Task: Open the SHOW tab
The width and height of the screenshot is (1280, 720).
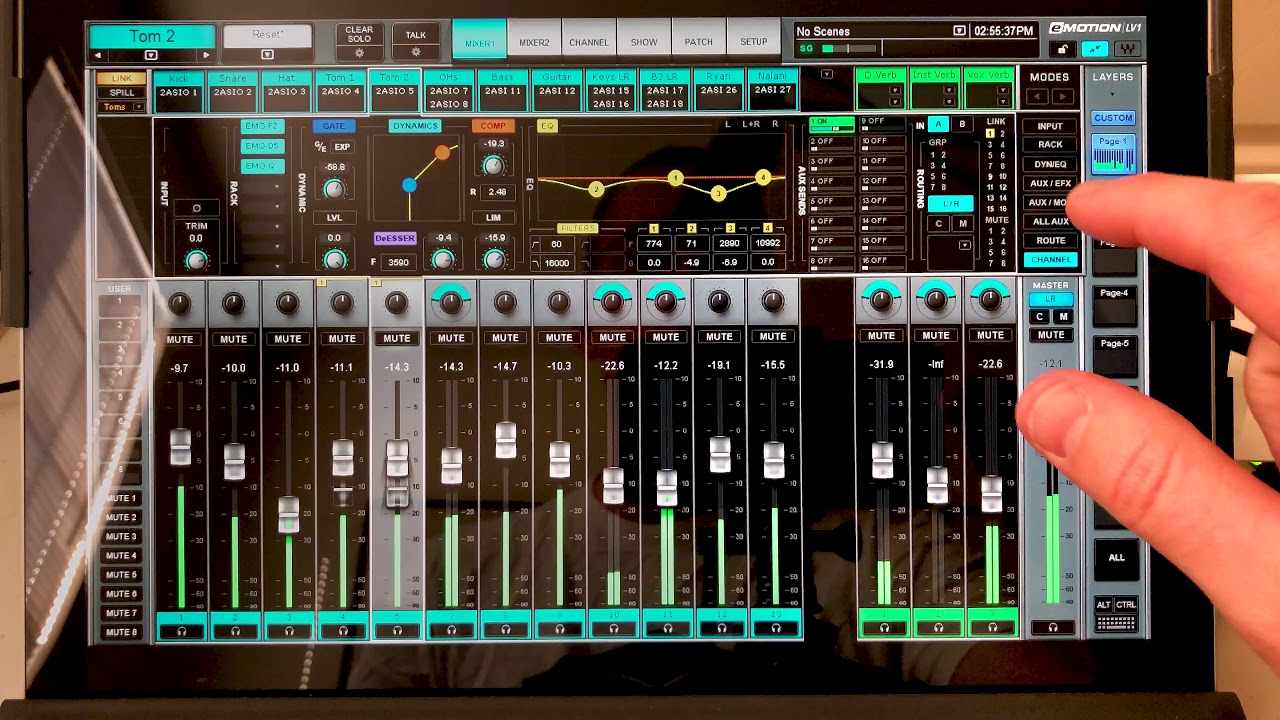Action: coord(644,43)
